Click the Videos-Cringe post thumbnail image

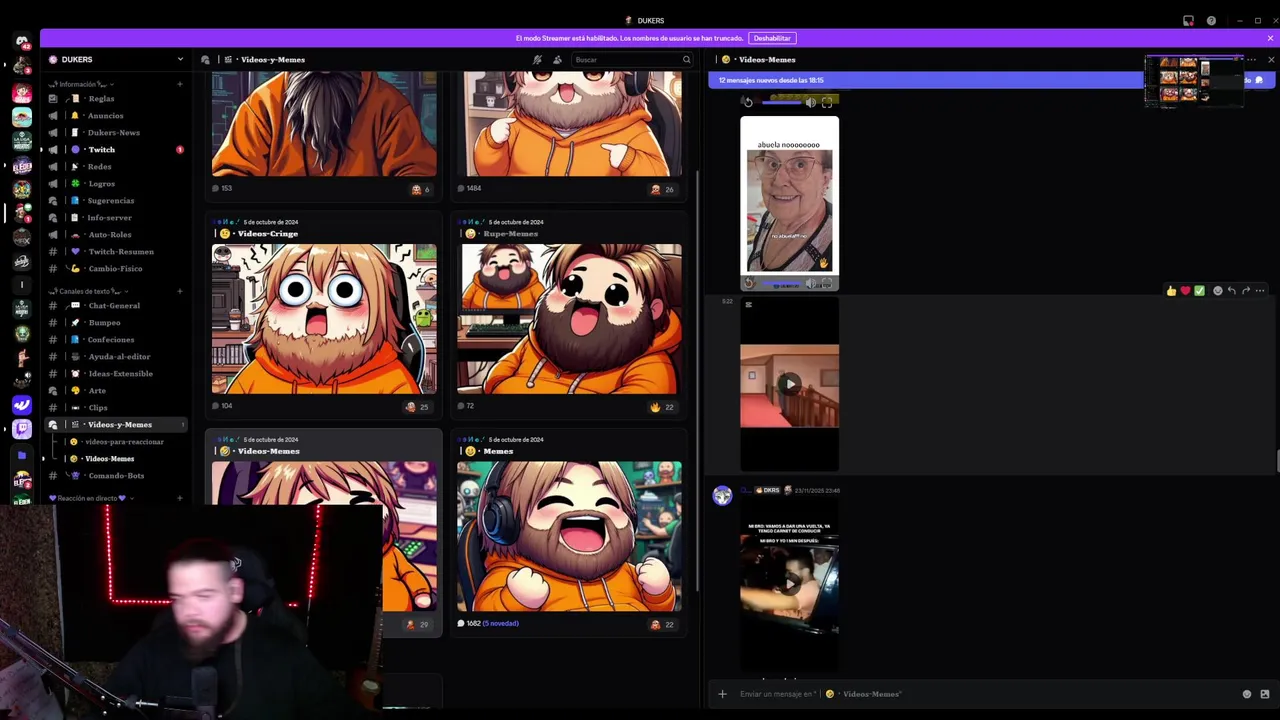[324, 319]
